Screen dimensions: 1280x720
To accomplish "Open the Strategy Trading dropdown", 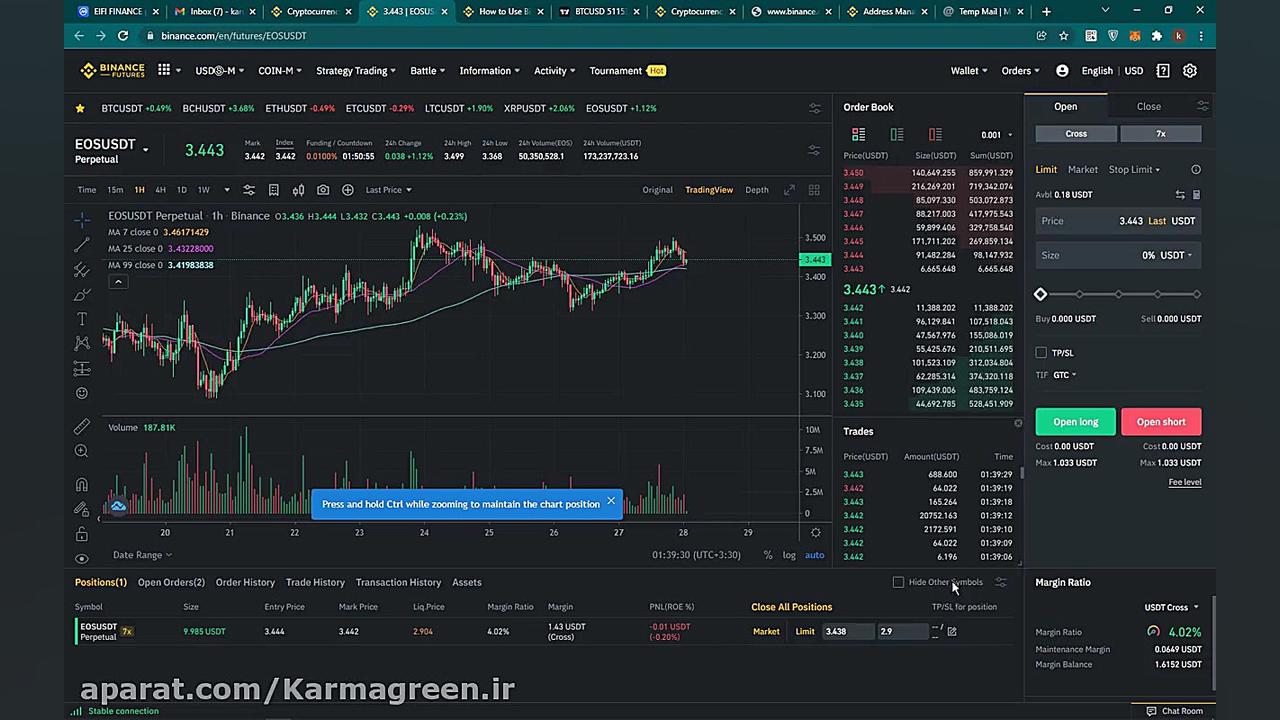I will coord(356,71).
